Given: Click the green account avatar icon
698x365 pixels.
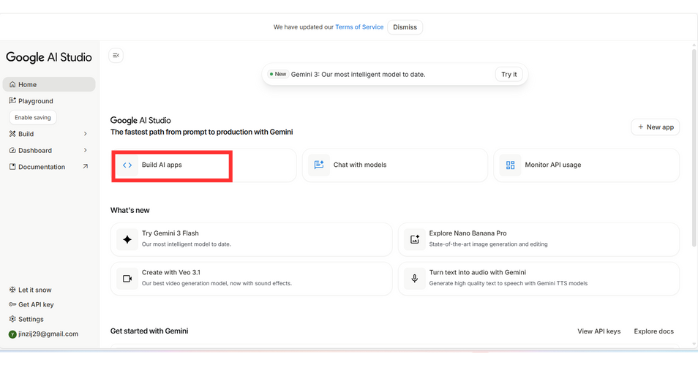Looking at the screenshot, I should pyautogui.click(x=12, y=334).
